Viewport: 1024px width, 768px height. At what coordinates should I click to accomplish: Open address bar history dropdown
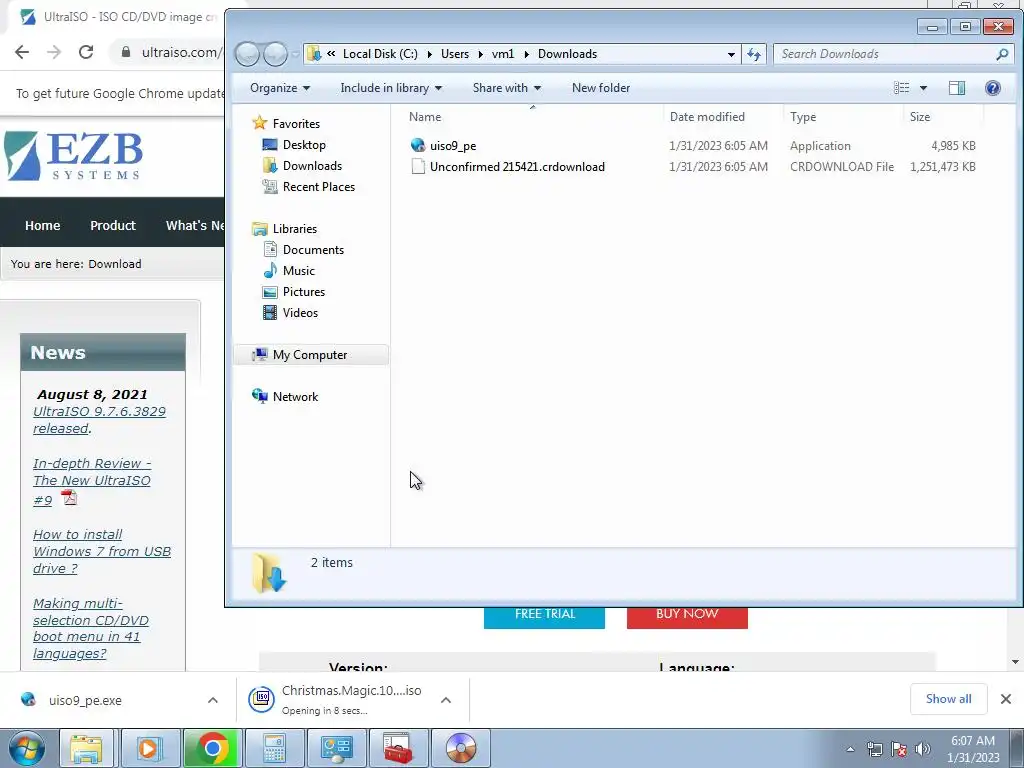tap(731, 54)
